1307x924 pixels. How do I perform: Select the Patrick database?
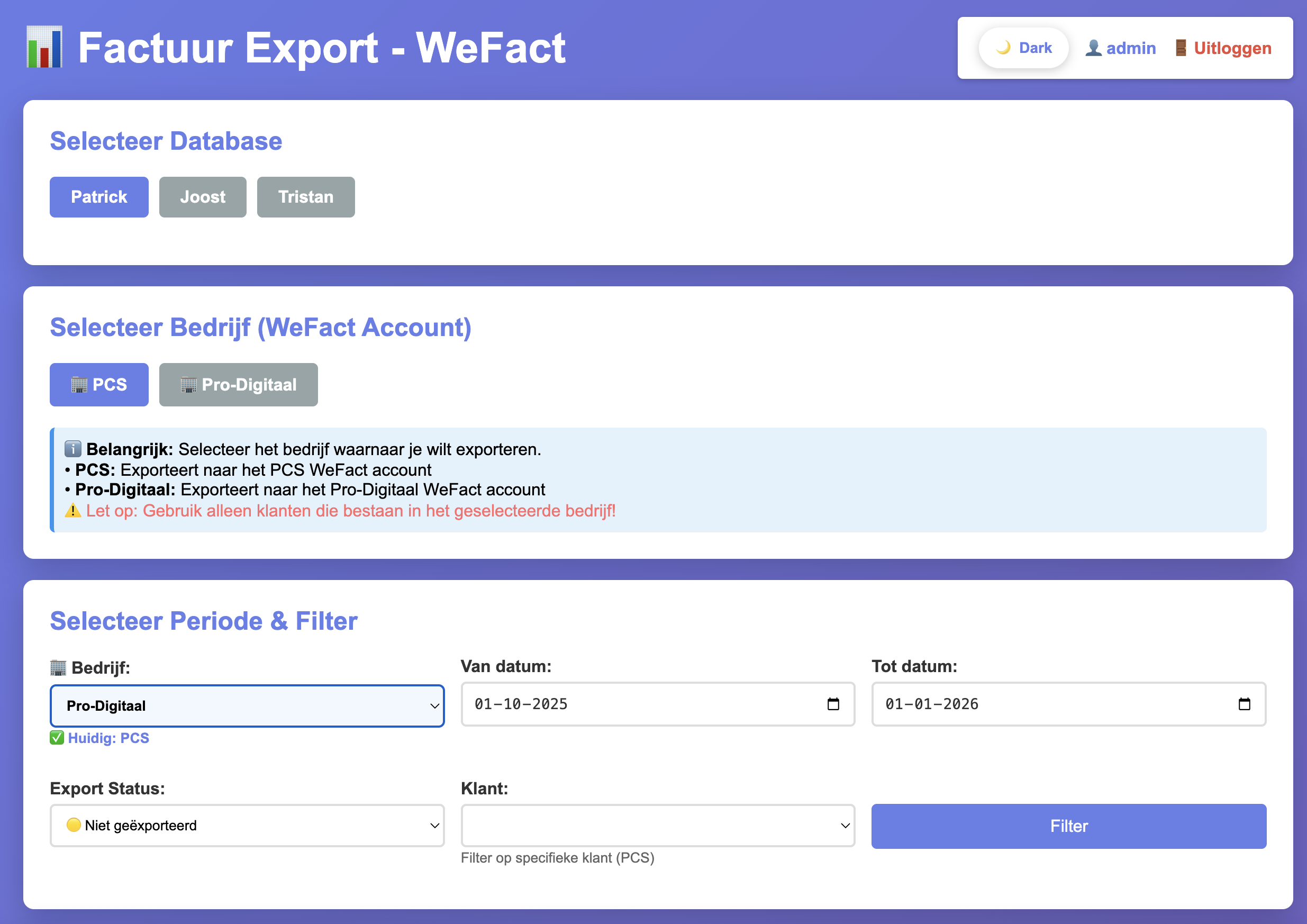coord(99,197)
